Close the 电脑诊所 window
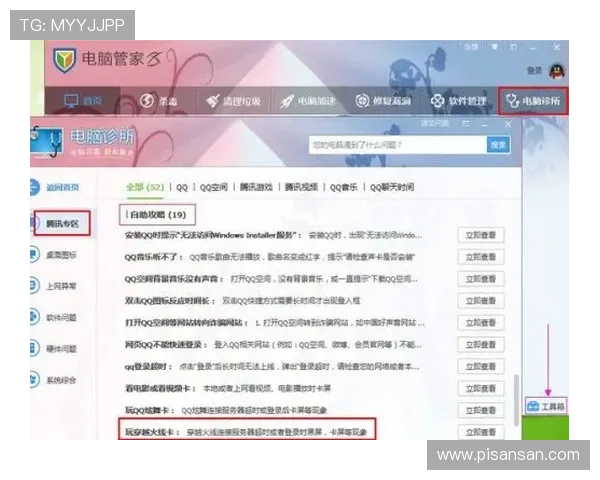The image size is (600, 480). click(x=508, y=124)
